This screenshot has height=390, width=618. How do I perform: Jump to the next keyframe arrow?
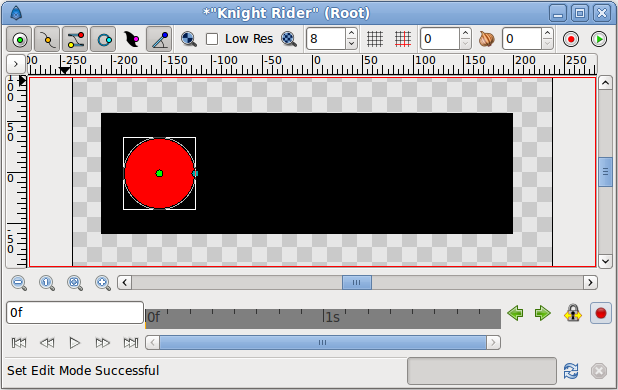coord(543,313)
